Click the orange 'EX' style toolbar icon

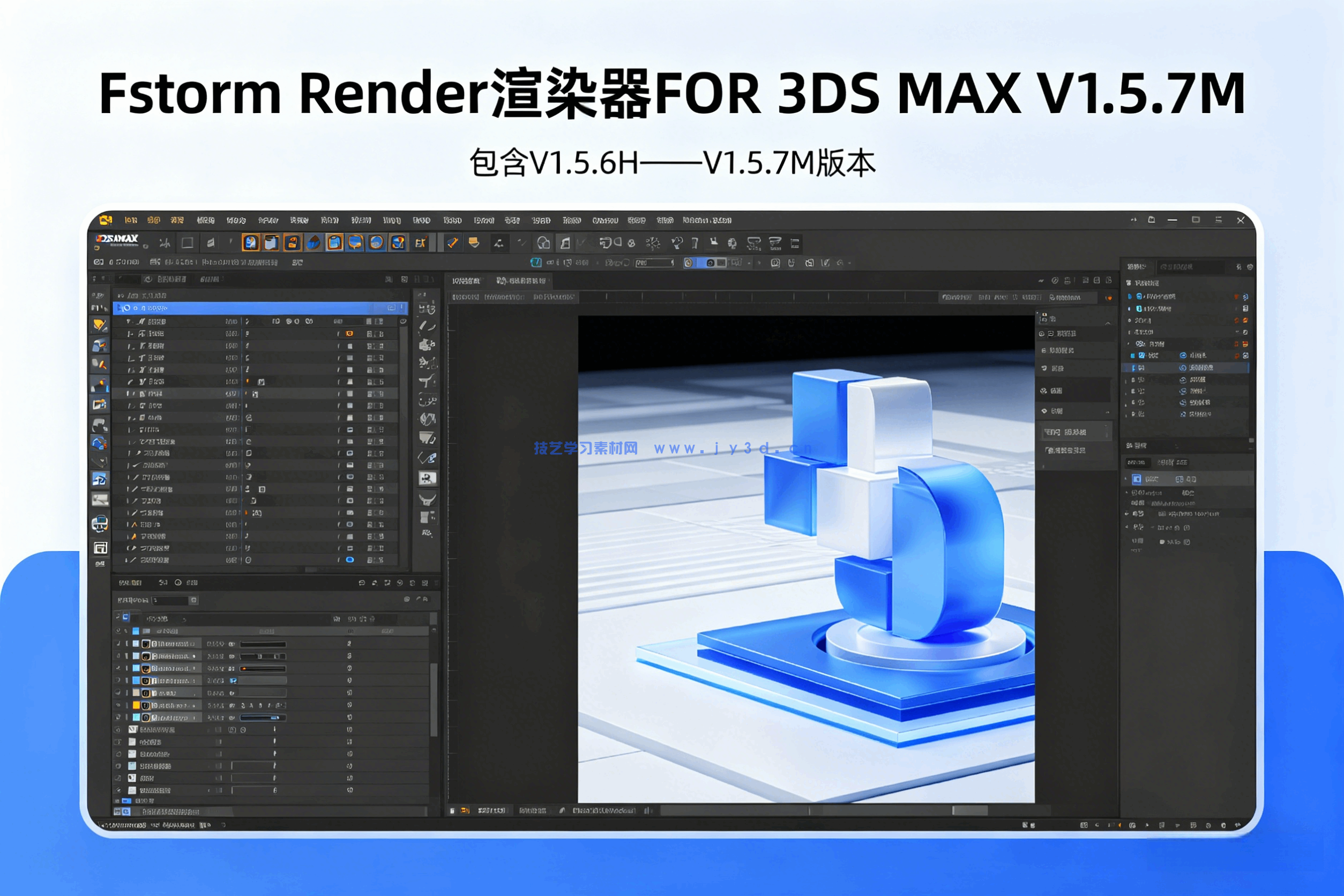point(421,243)
